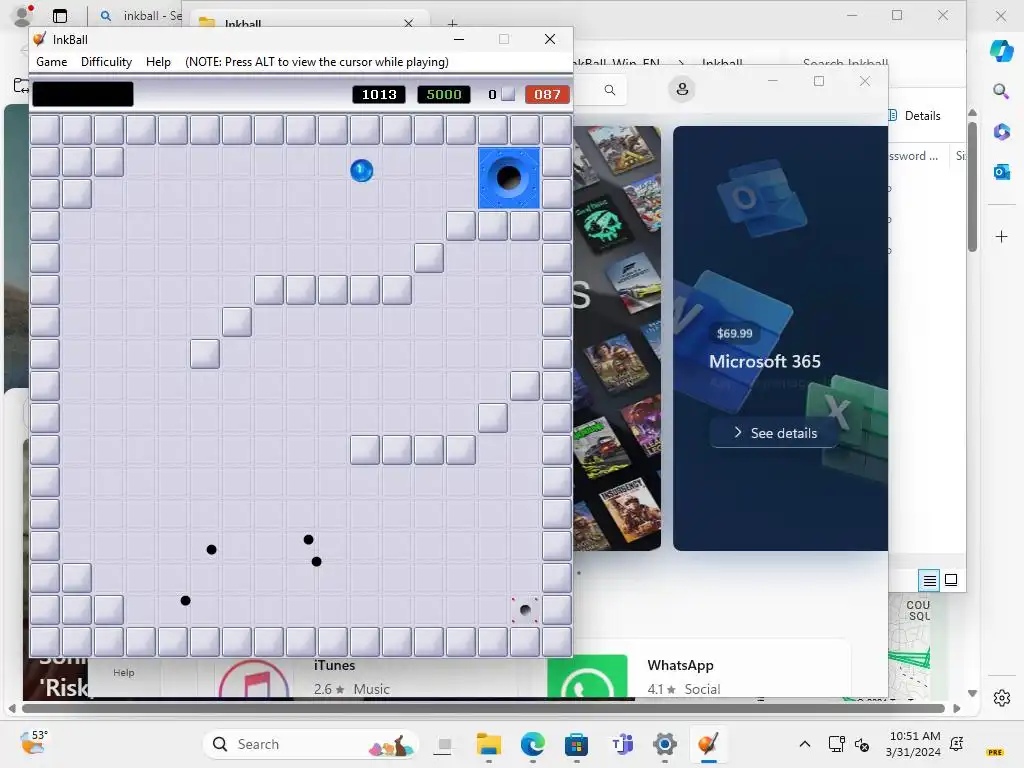Show hidden system tray icons
The height and width of the screenshot is (768, 1024).
coord(805,744)
